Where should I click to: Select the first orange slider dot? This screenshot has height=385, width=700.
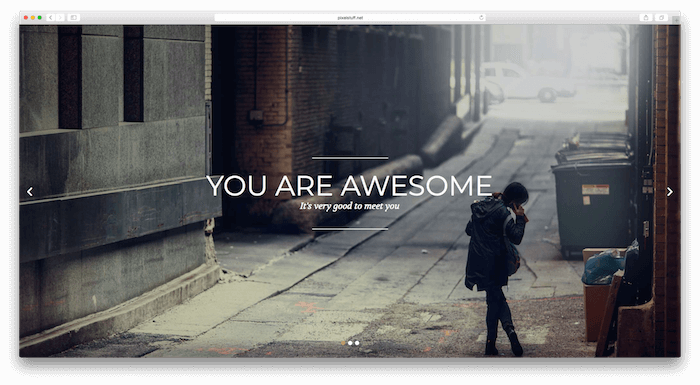343,343
